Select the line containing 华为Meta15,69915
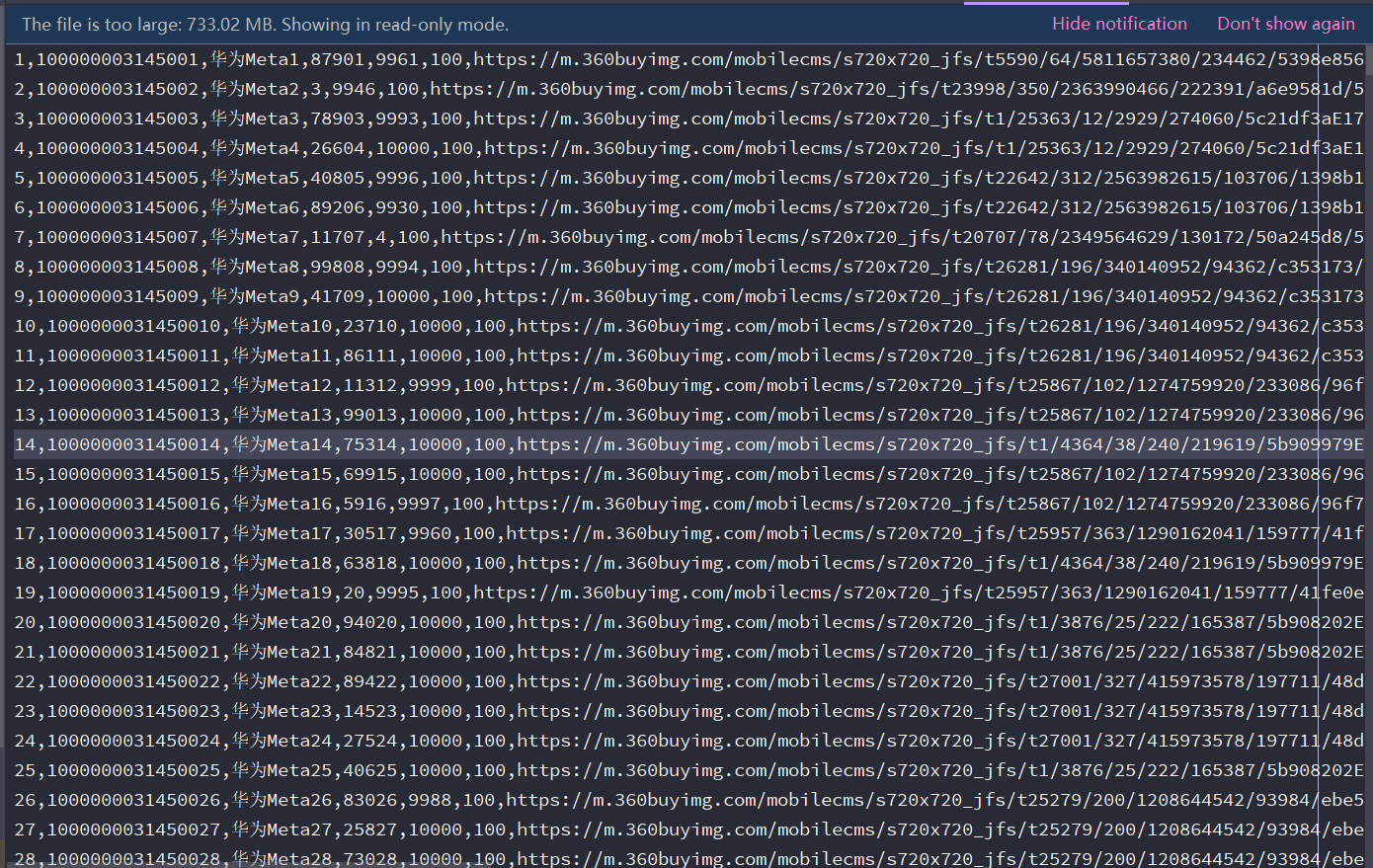 coord(688,474)
